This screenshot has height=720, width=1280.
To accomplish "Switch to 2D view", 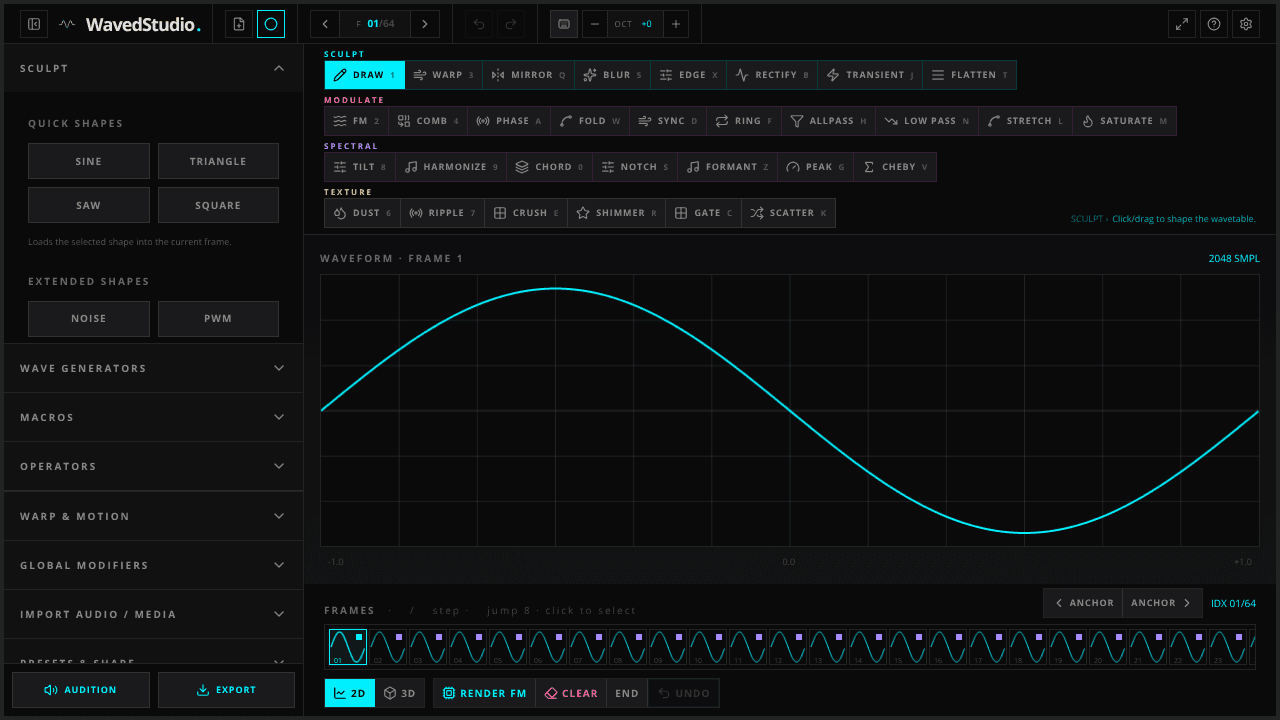I will (350, 693).
